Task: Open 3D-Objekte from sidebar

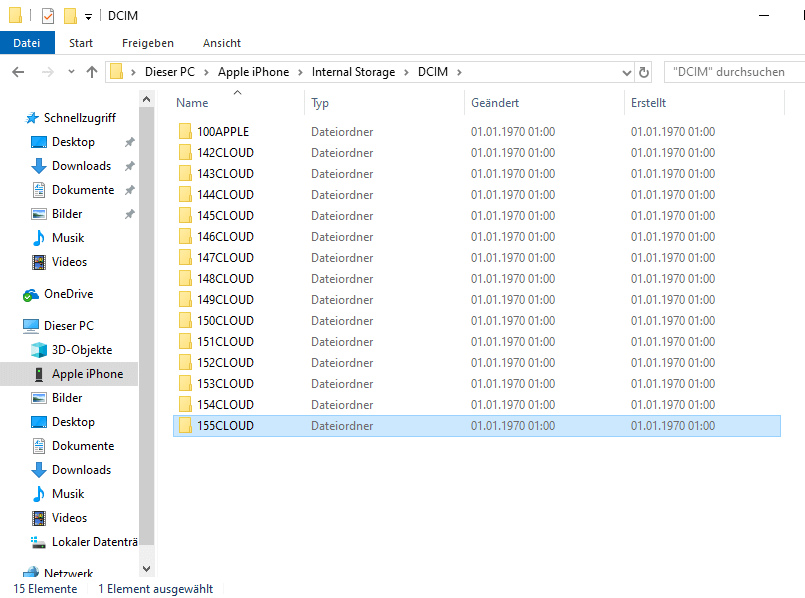Action: tap(82, 350)
